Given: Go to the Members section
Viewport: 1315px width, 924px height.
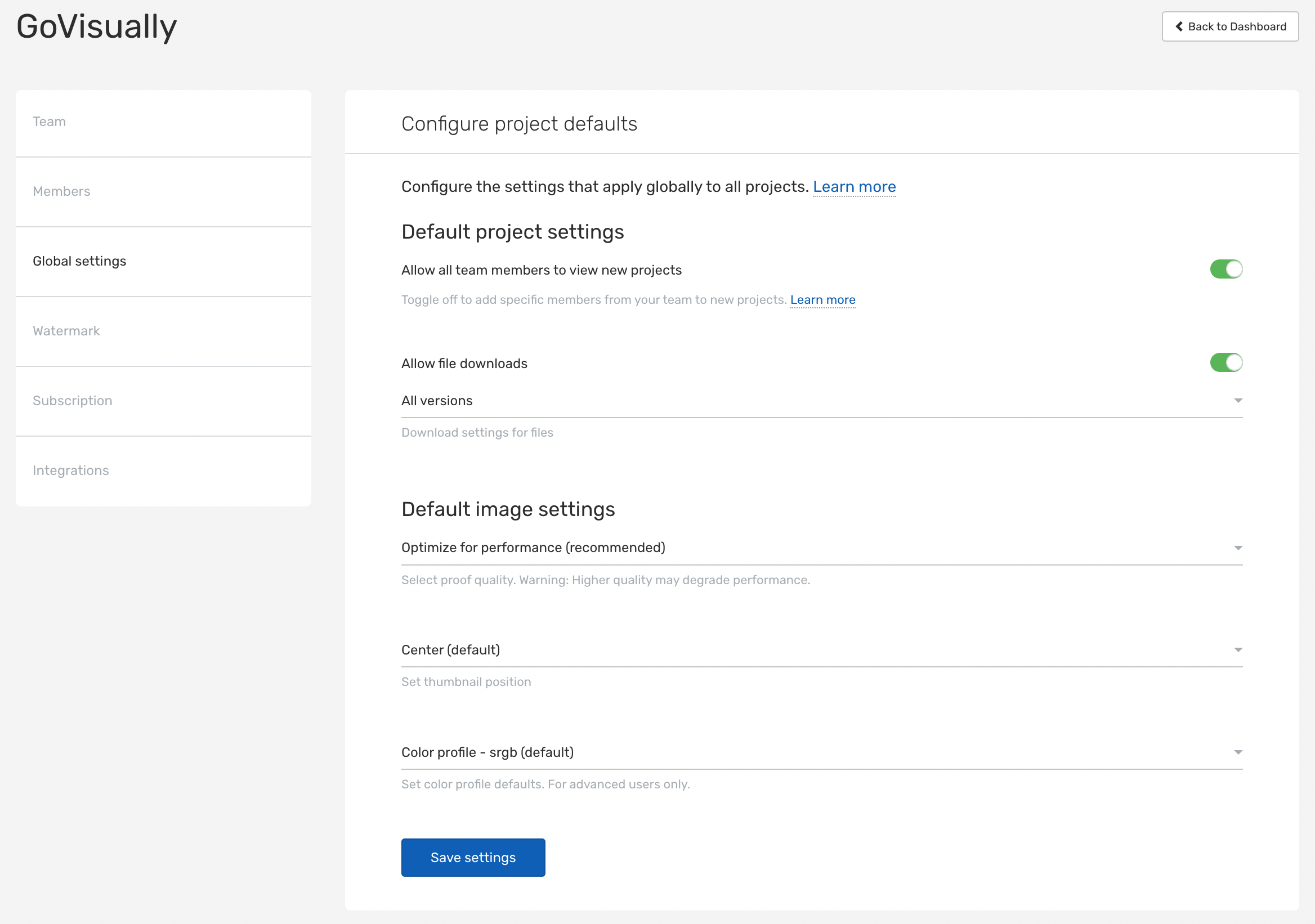Looking at the screenshot, I should click(61, 191).
